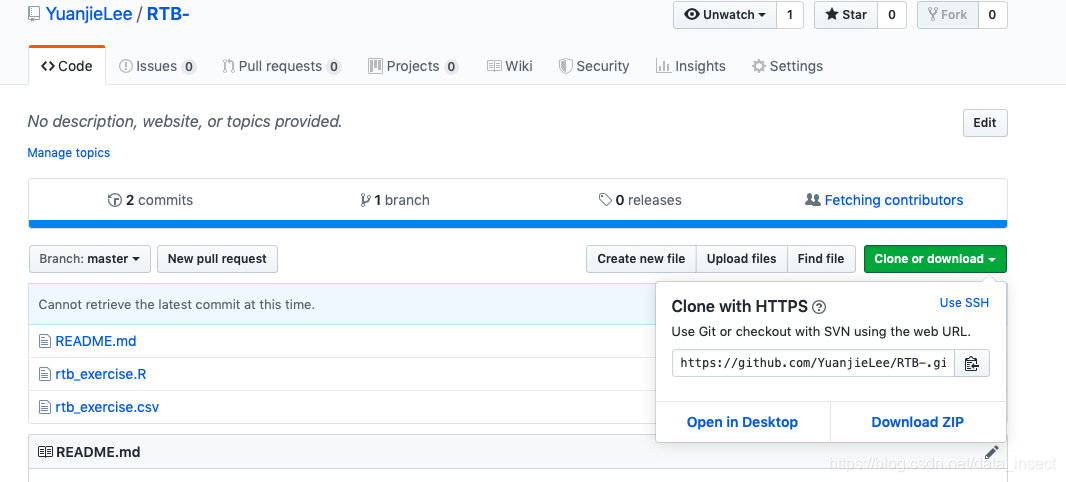Open the Pull requests tab
The width and height of the screenshot is (1066, 482).
pyautogui.click(x=281, y=66)
